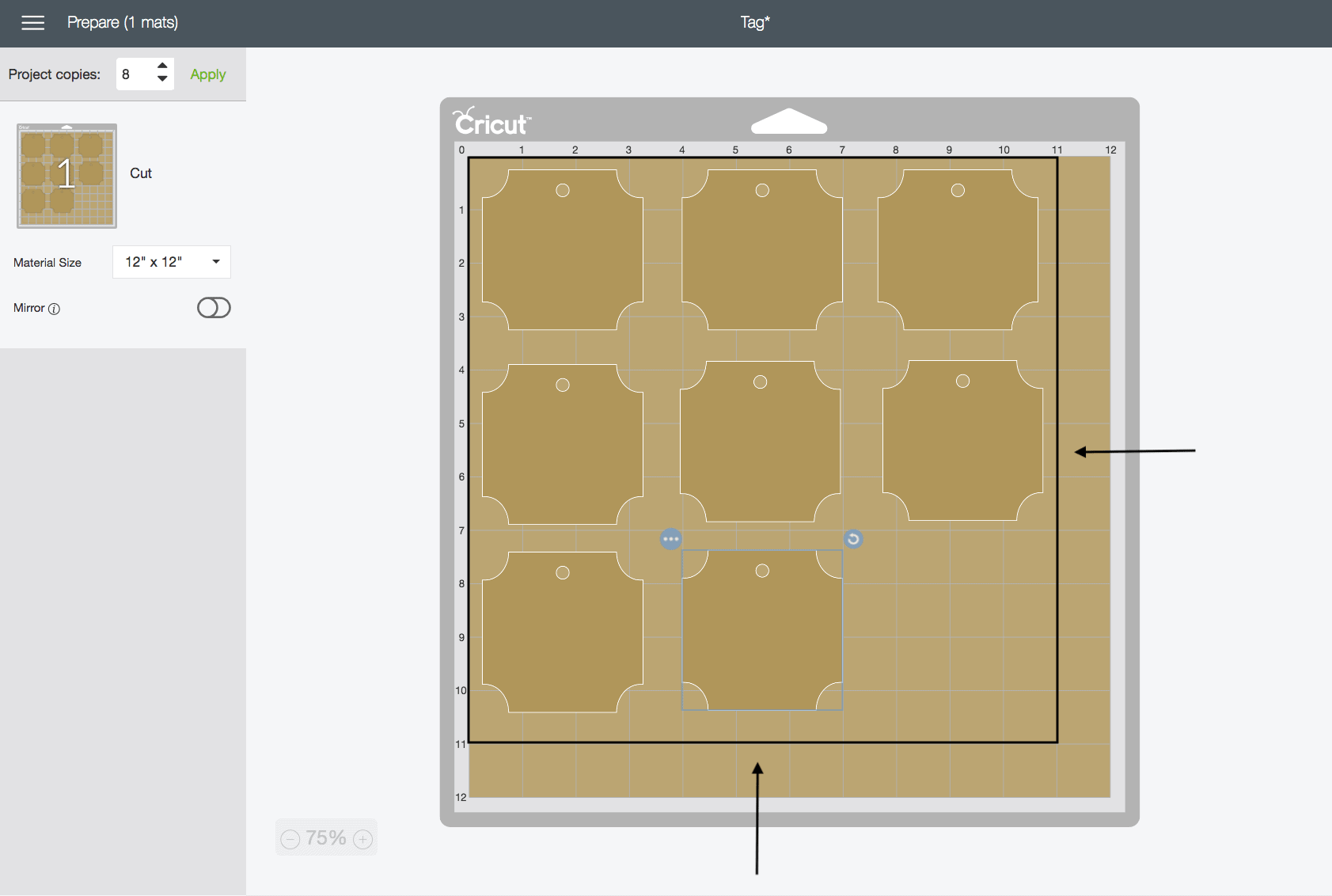Click the 75% zoom level text
Screen dimensions: 1332x896
(326, 838)
